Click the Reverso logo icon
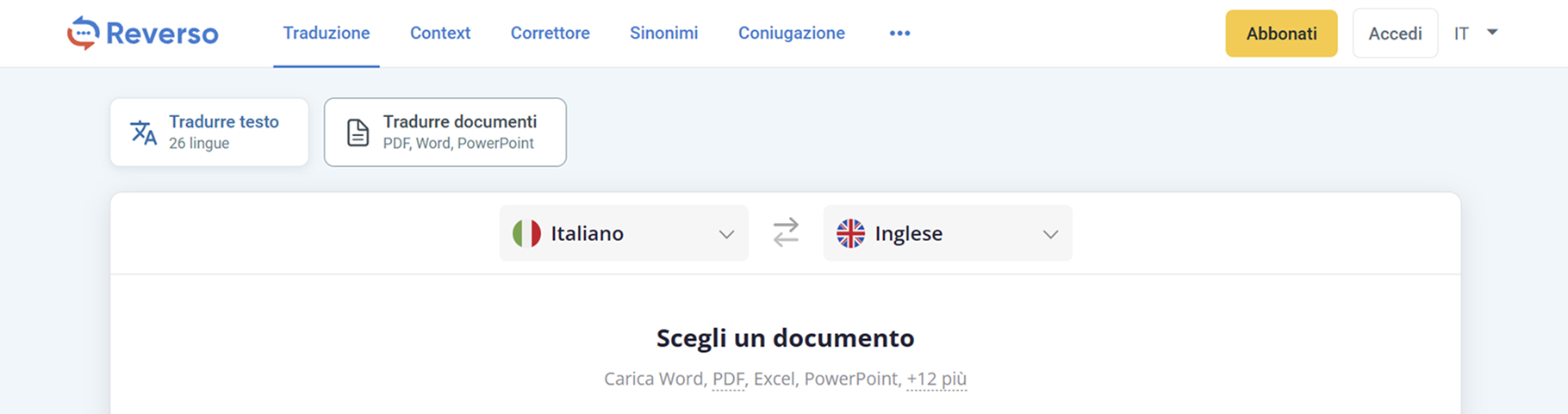 [84, 34]
